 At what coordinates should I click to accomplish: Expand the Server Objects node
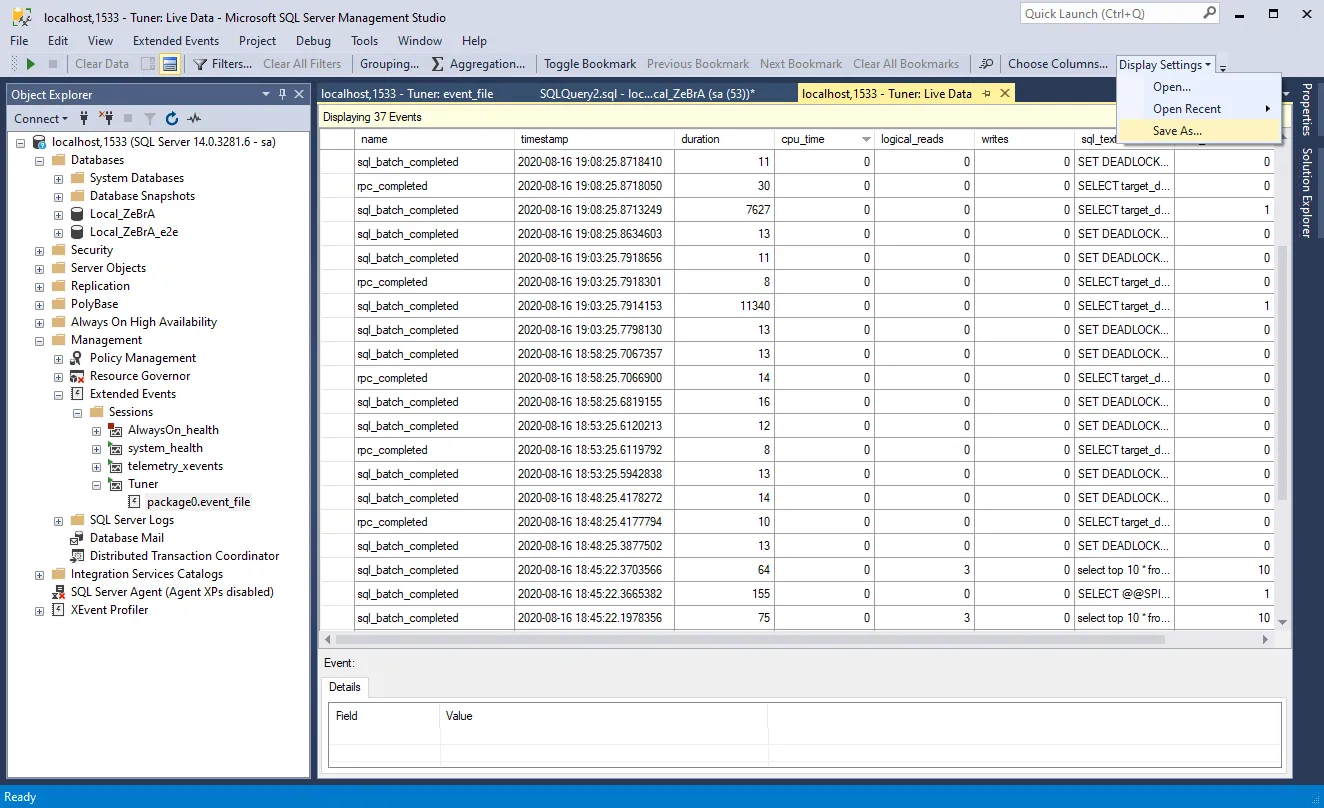40,268
